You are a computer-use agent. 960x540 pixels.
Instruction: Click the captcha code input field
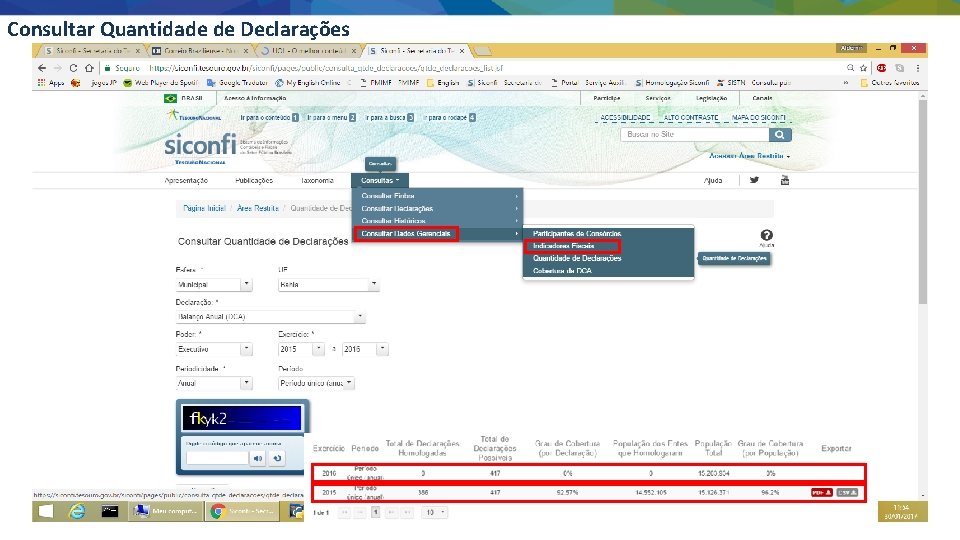coord(217,458)
